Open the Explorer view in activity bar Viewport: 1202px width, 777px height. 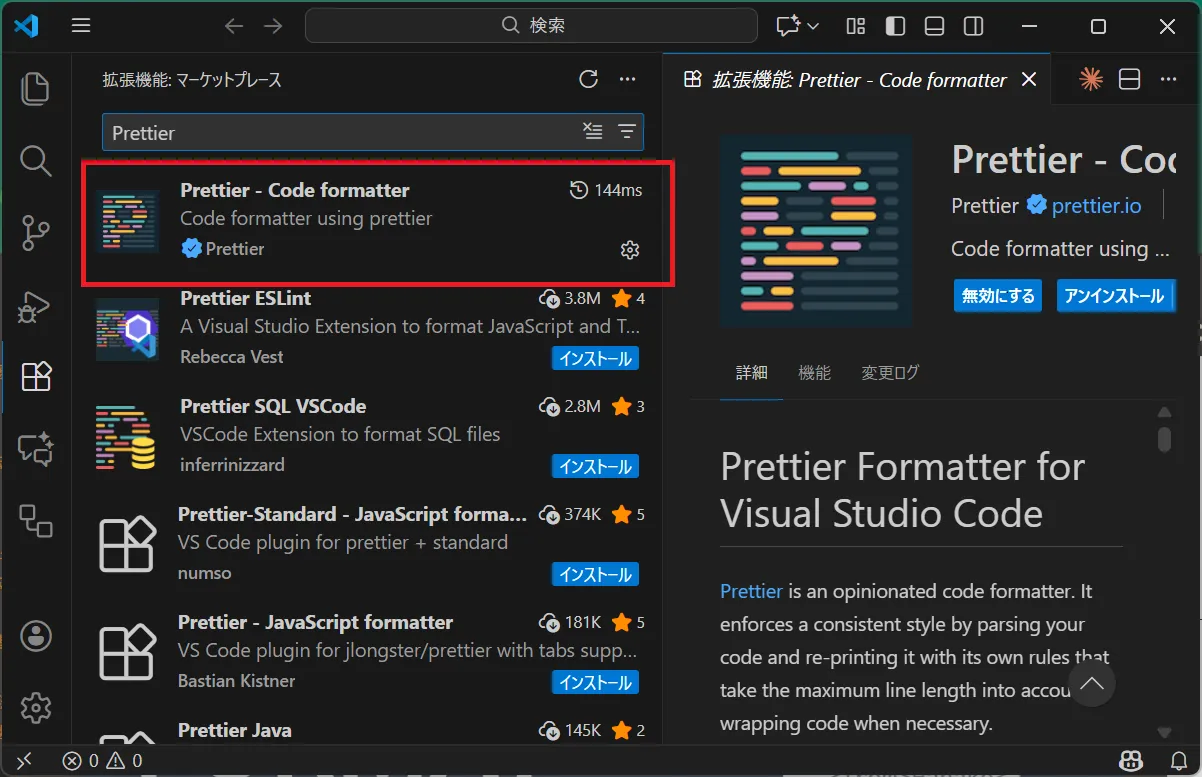(36, 88)
